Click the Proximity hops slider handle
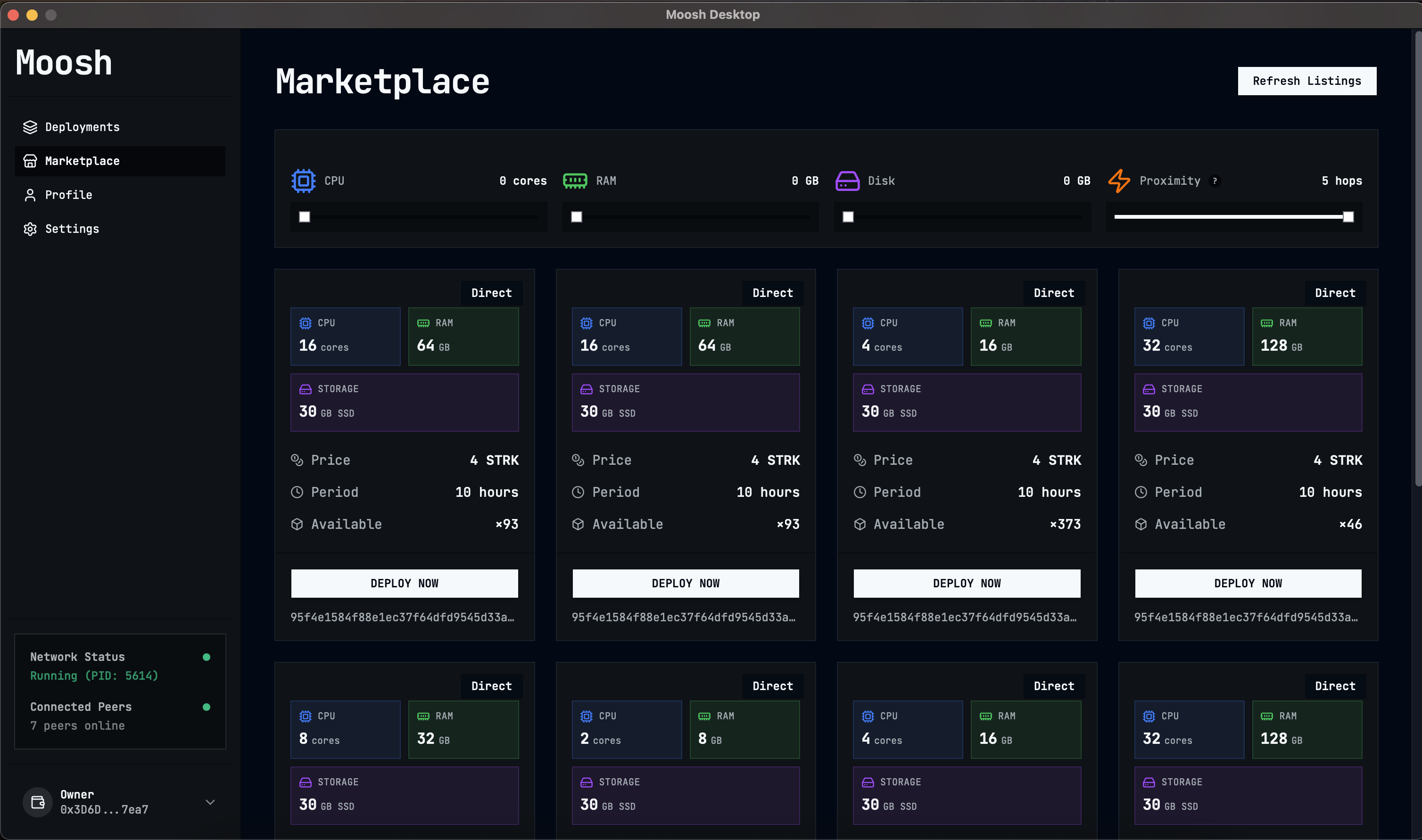This screenshot has height=840, width=1422. pos(1348,217)
